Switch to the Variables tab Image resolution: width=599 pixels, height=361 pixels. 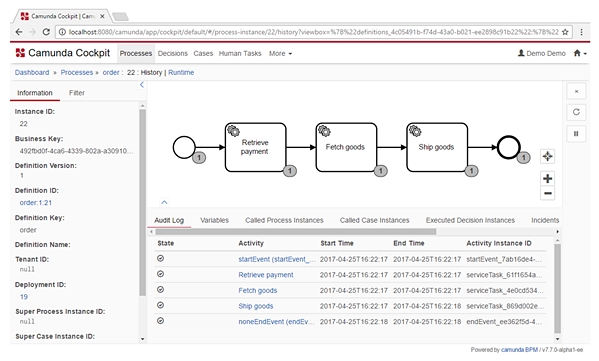click(x=214, y=220)
